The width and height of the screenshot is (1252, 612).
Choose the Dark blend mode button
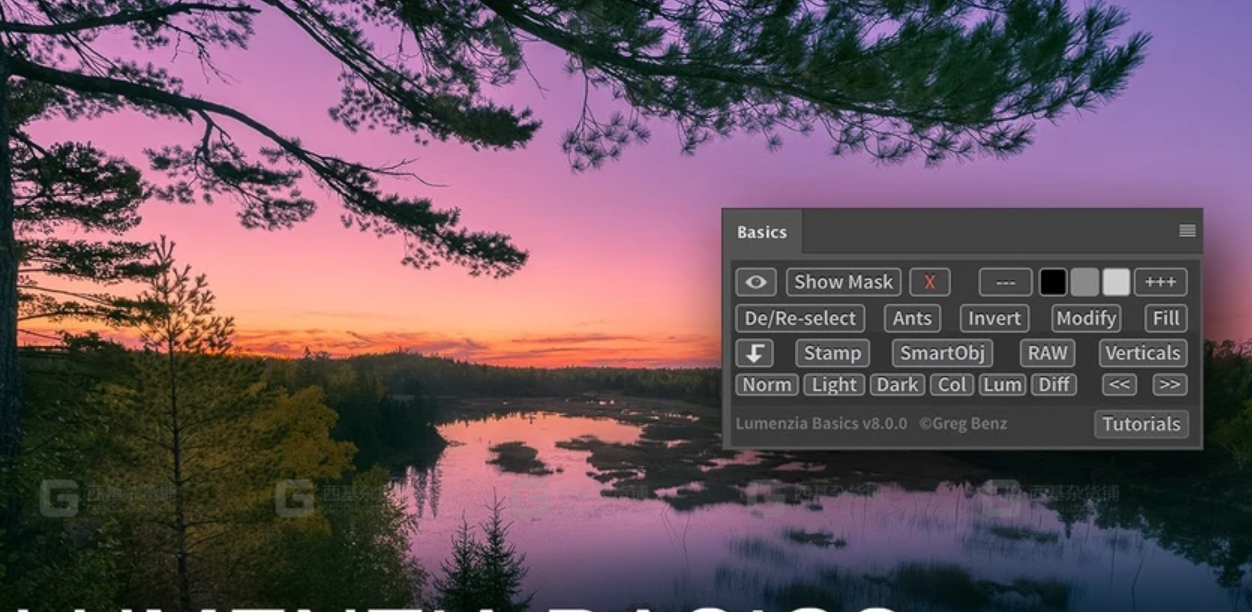(897, 385)
